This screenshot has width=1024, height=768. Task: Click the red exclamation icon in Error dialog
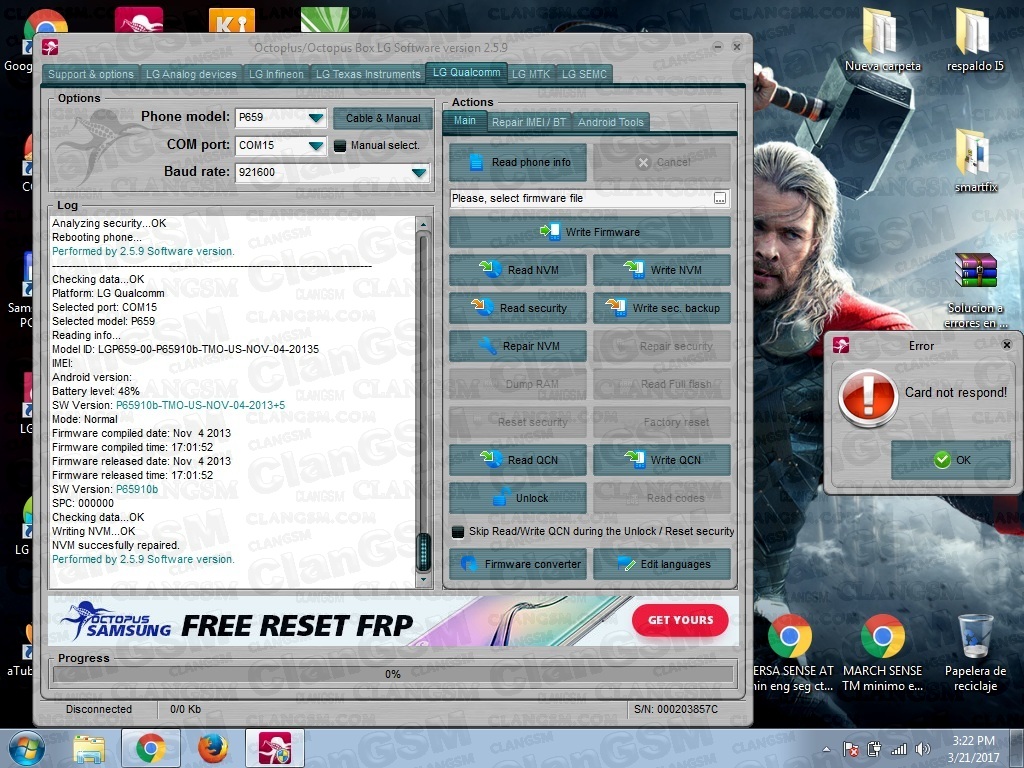pos(867,398)
